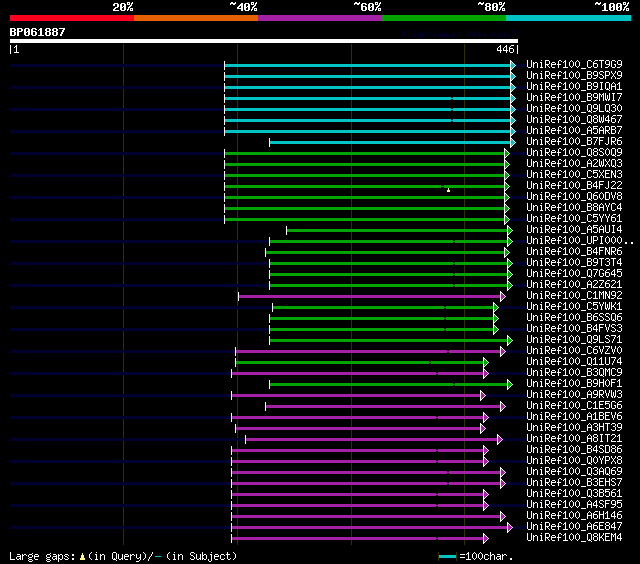Screen dimensions: 640x564
Task: Click the UniRef100_Q3AQ69 label
Action: point(574,472)
